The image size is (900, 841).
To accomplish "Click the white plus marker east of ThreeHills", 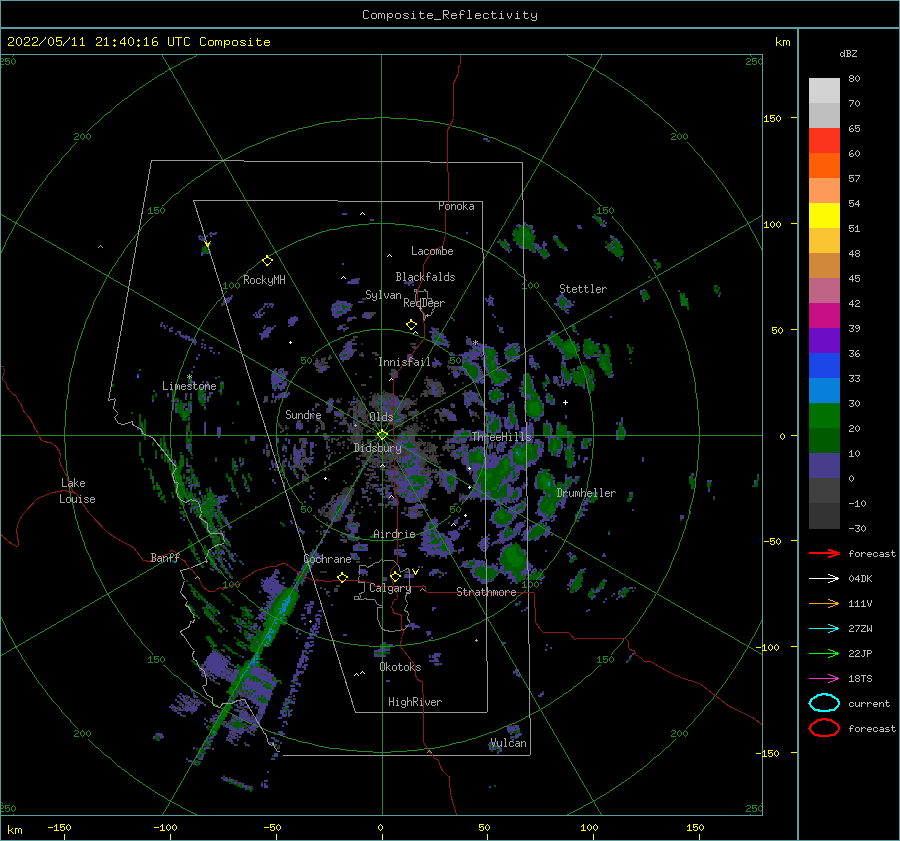I will (565, 402).
